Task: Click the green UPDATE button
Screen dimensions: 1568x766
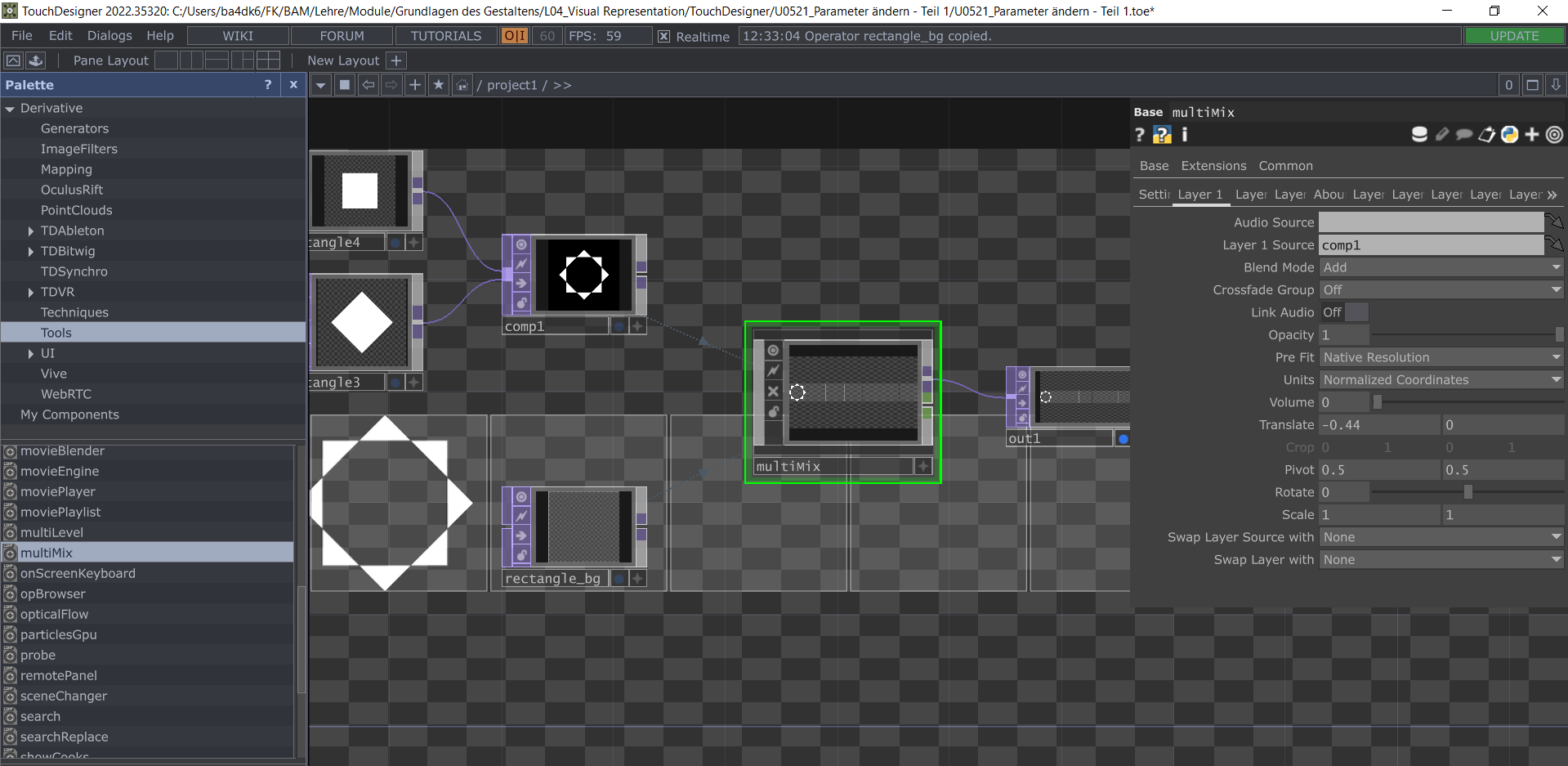Action: pyautogui.click(x=1514, y=36)
